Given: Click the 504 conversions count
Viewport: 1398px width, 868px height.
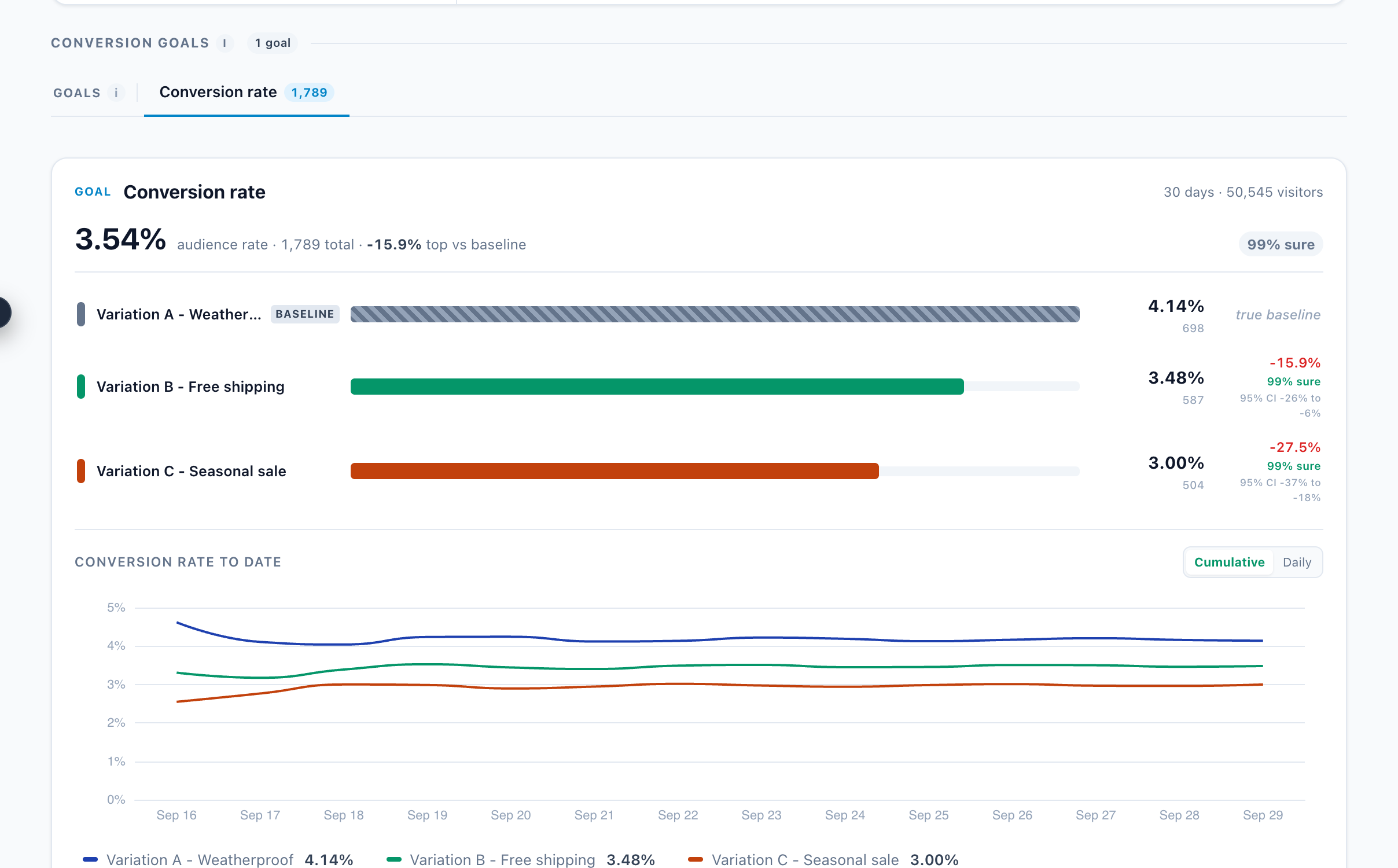Looking at the screenshot, I should coord(1193,486).
